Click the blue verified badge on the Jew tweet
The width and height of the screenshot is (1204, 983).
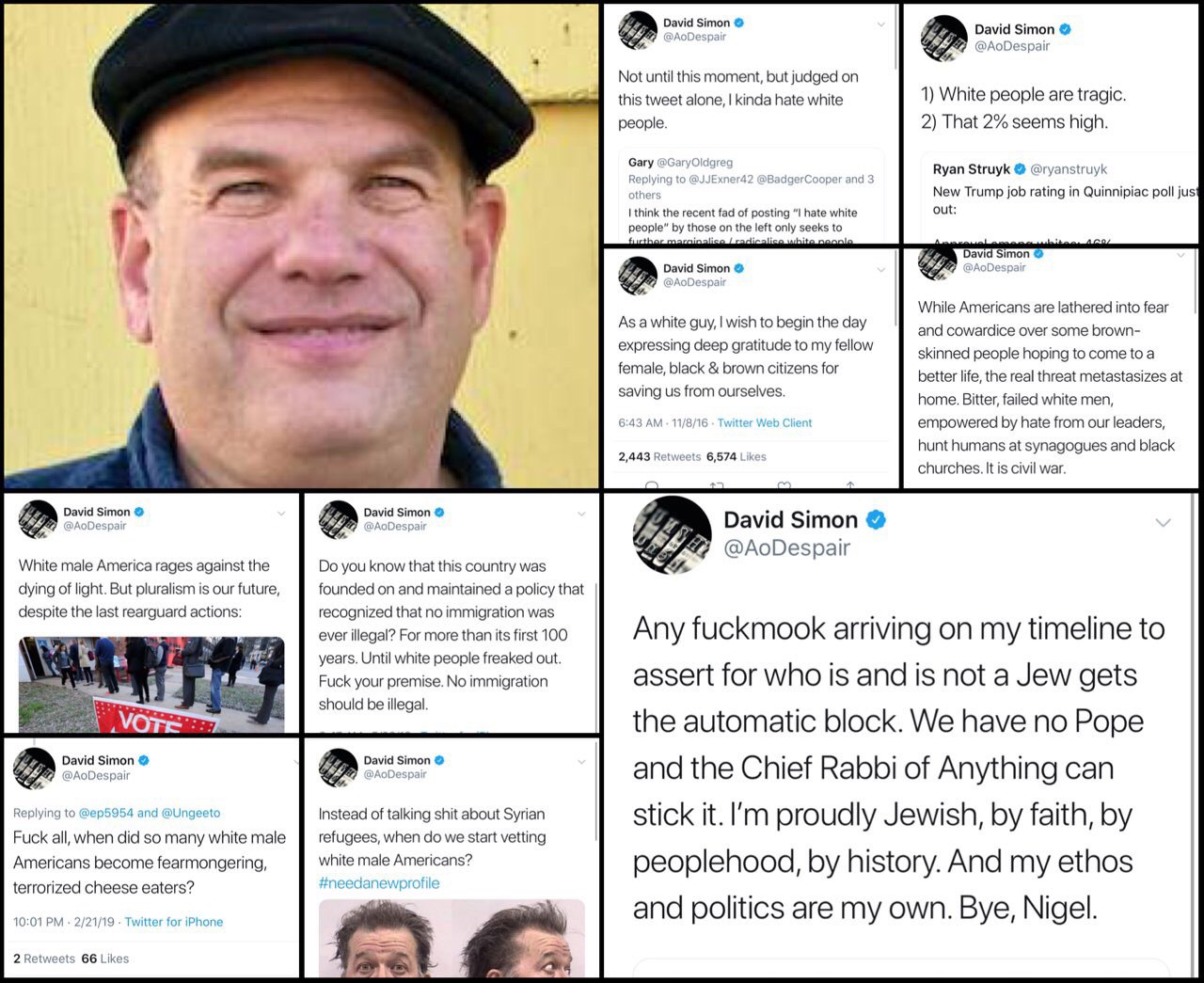pyautogui.click(x=876, y=519)
